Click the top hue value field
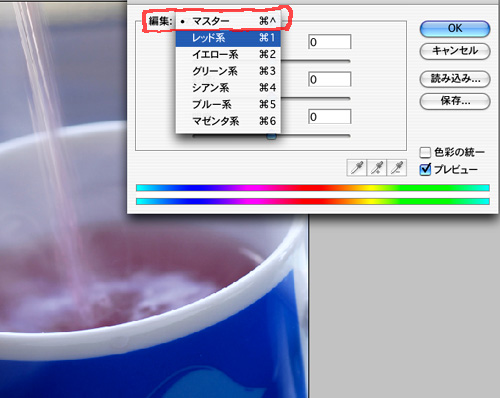The width and height of the screenshot is (500, 398). tap(330, 42)
